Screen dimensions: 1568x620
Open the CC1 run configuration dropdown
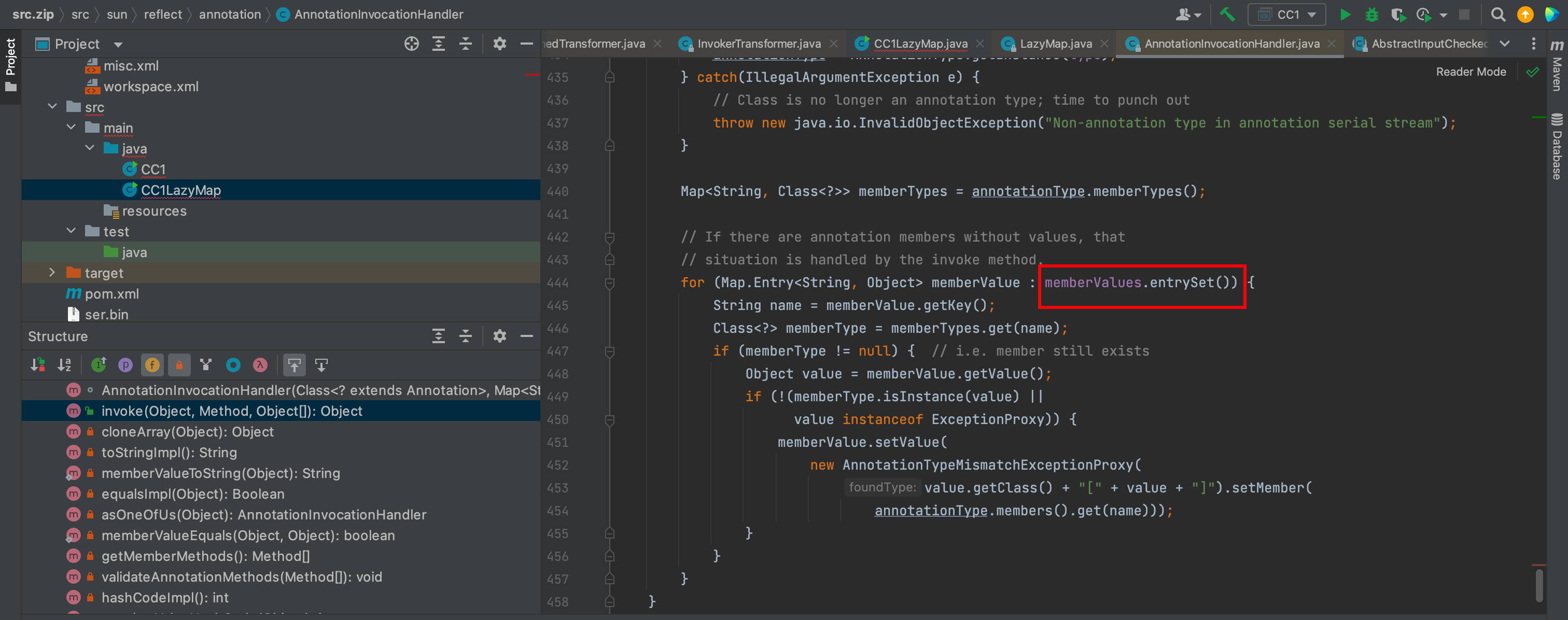click(x=1287, y=14)
